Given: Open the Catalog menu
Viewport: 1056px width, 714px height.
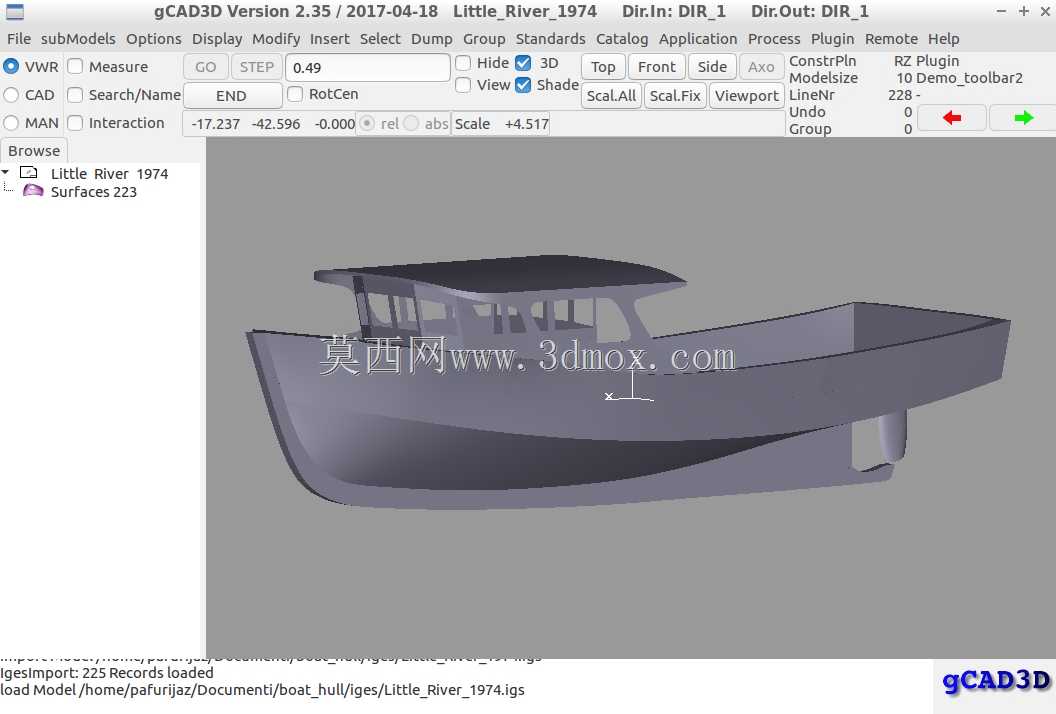Looking at the screenshot, I should pyautogui.click(x=622, y=39).
